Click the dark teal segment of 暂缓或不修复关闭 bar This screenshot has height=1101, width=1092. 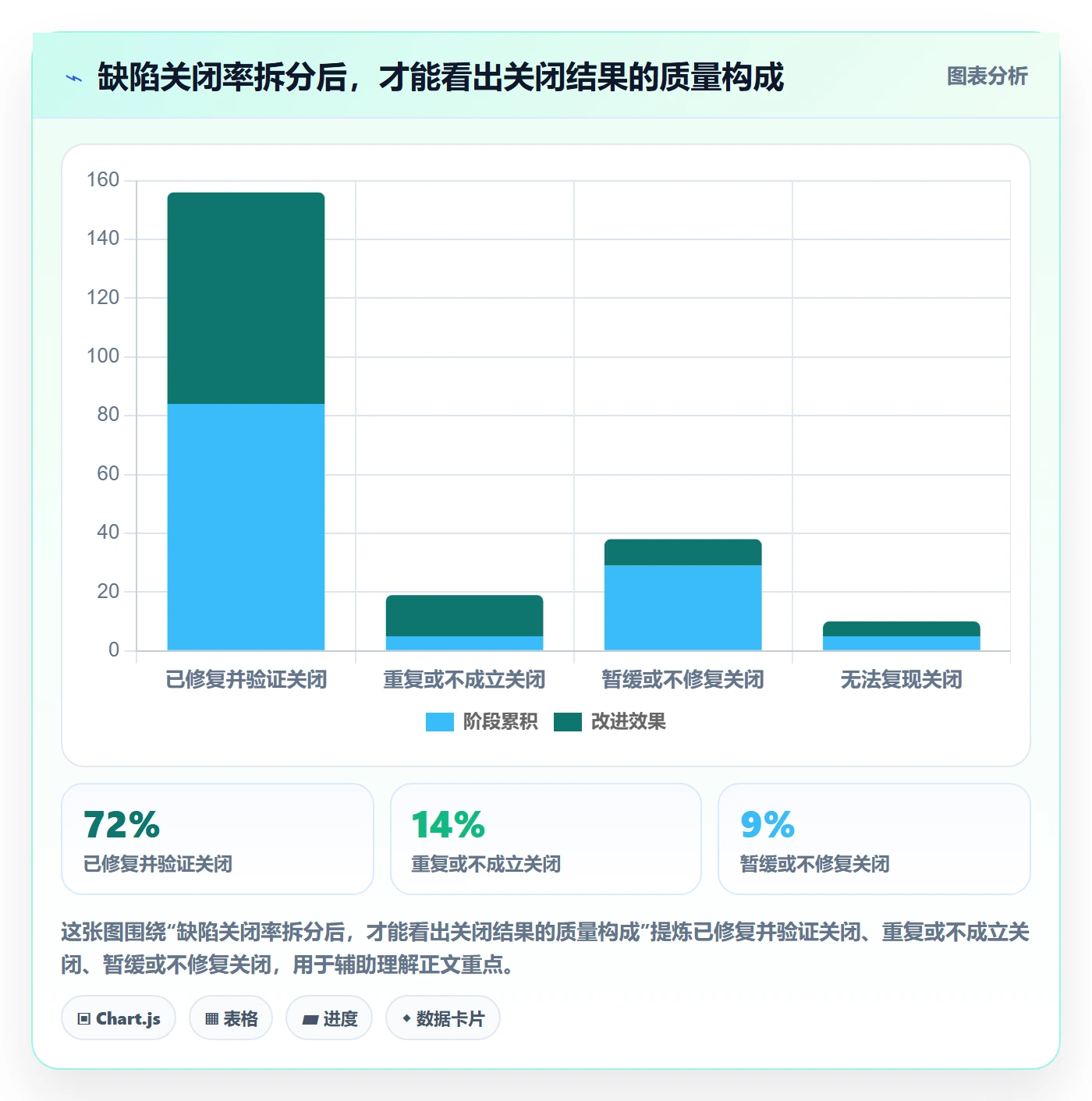[x=683, y=552]
